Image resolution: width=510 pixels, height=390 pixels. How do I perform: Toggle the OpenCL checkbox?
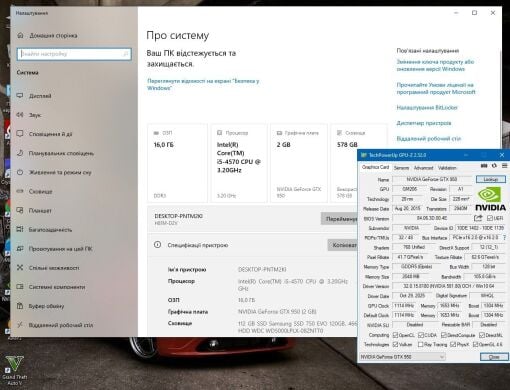click(x=395, y=335)
